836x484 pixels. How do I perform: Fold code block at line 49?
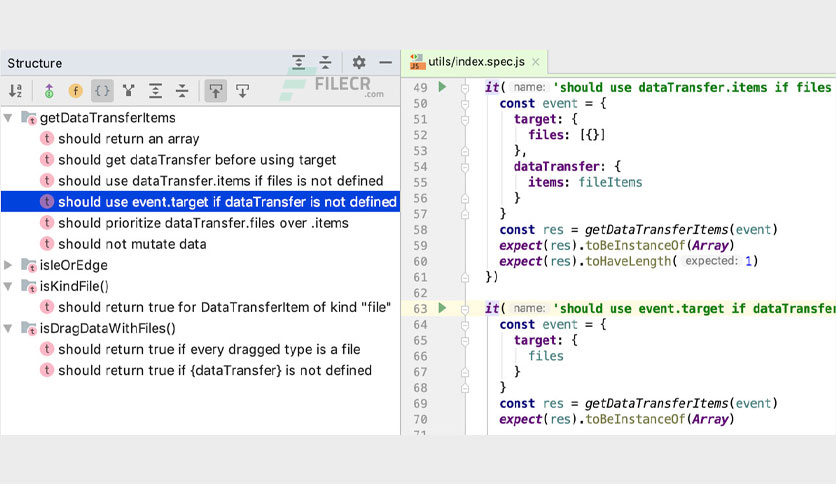[465, 87]
